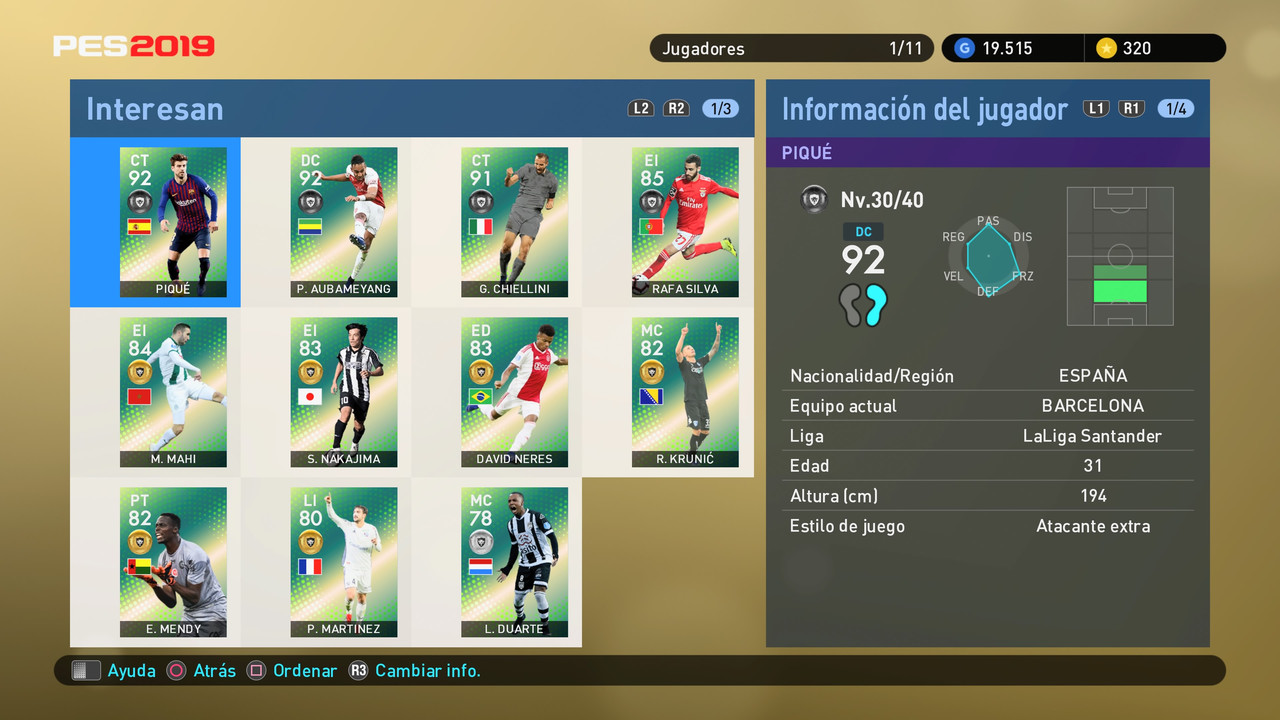This screenshot has height=720, width=1280.
Task: Select the P. Aubameyang player card
Action: [x=343, y=222]
